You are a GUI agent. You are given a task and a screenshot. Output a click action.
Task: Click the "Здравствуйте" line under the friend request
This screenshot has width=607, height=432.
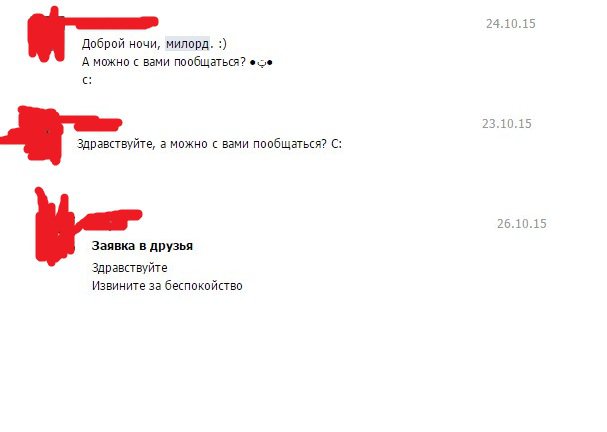pos(130,268)
